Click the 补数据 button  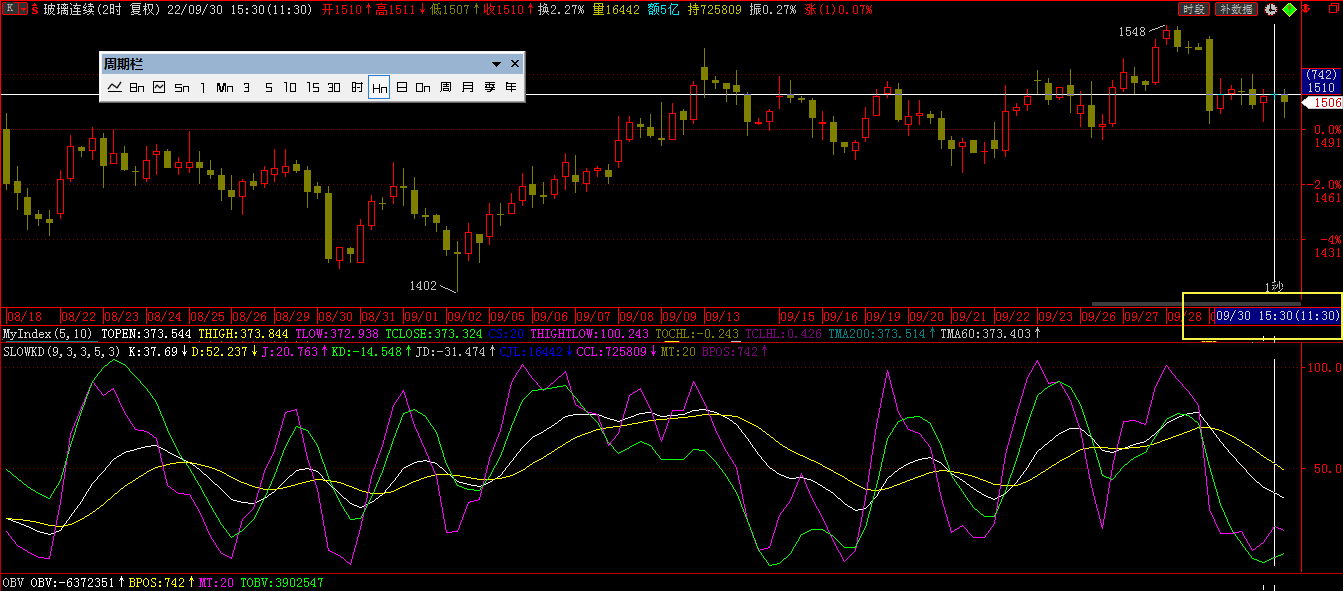tap(1236, 9)
